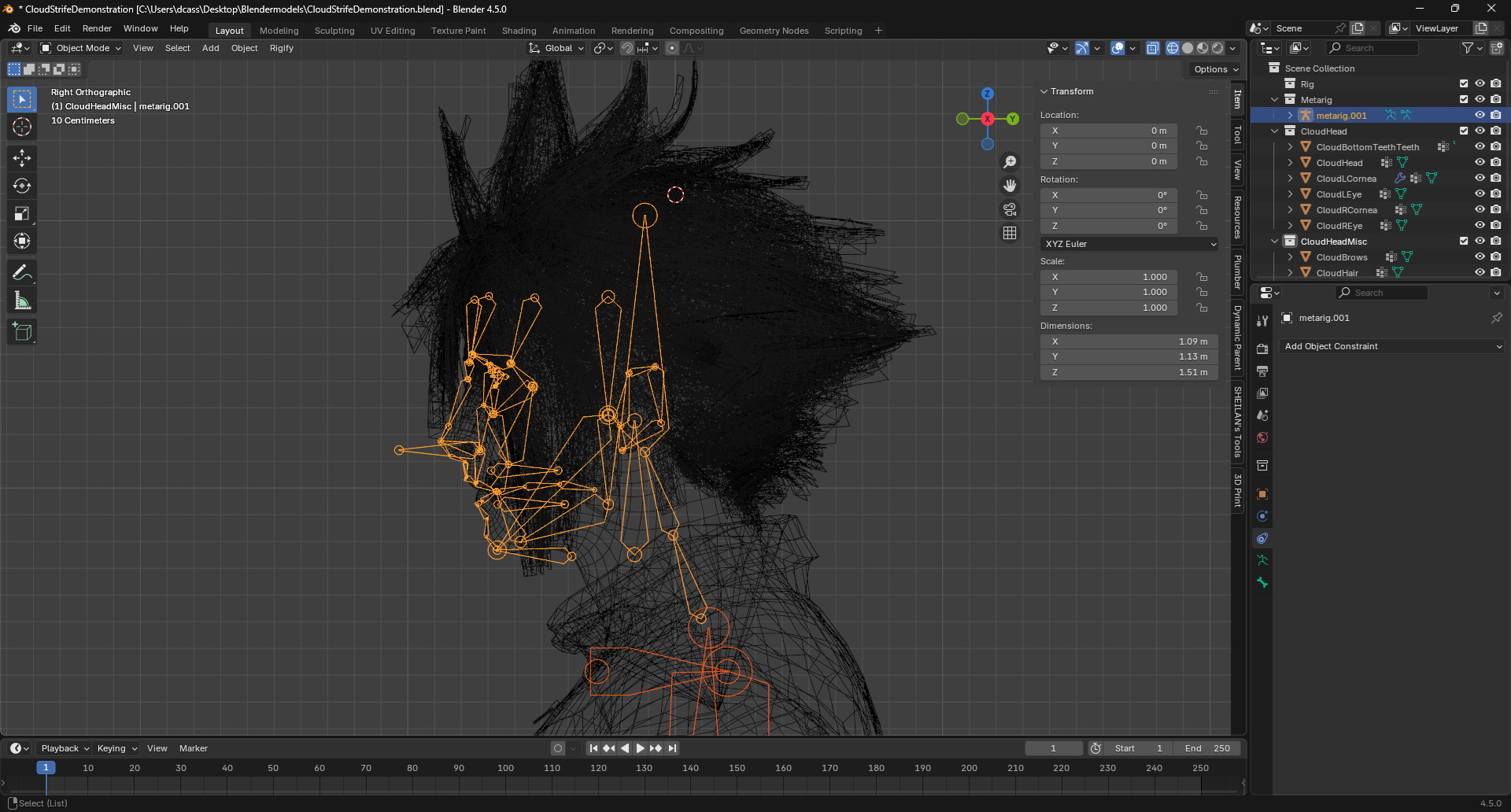Jump to the timeline end frame
This screenshot has height=812, width=1511.
click(672, 748)
